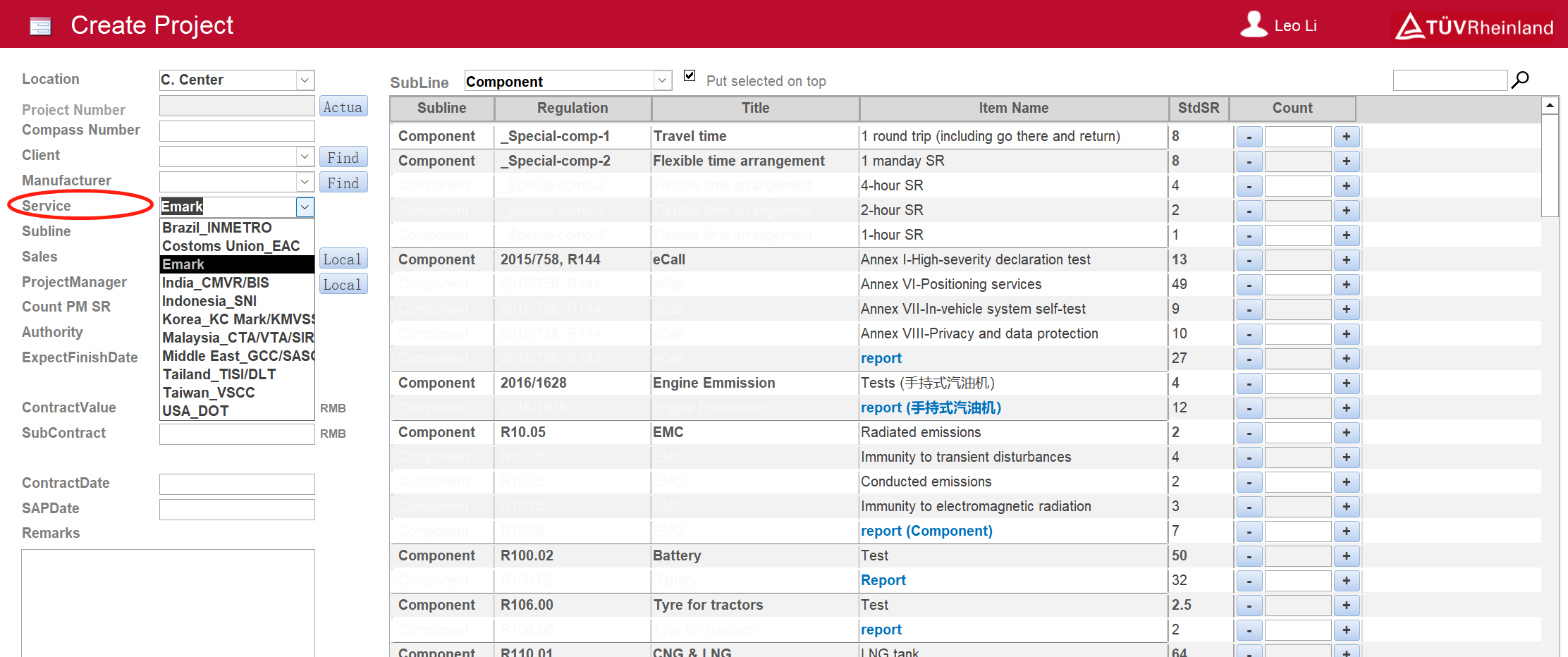Click the Find button next to Manufacturer
The height and width of the screenshot is (657, 1568).
(x=343, y=183)
